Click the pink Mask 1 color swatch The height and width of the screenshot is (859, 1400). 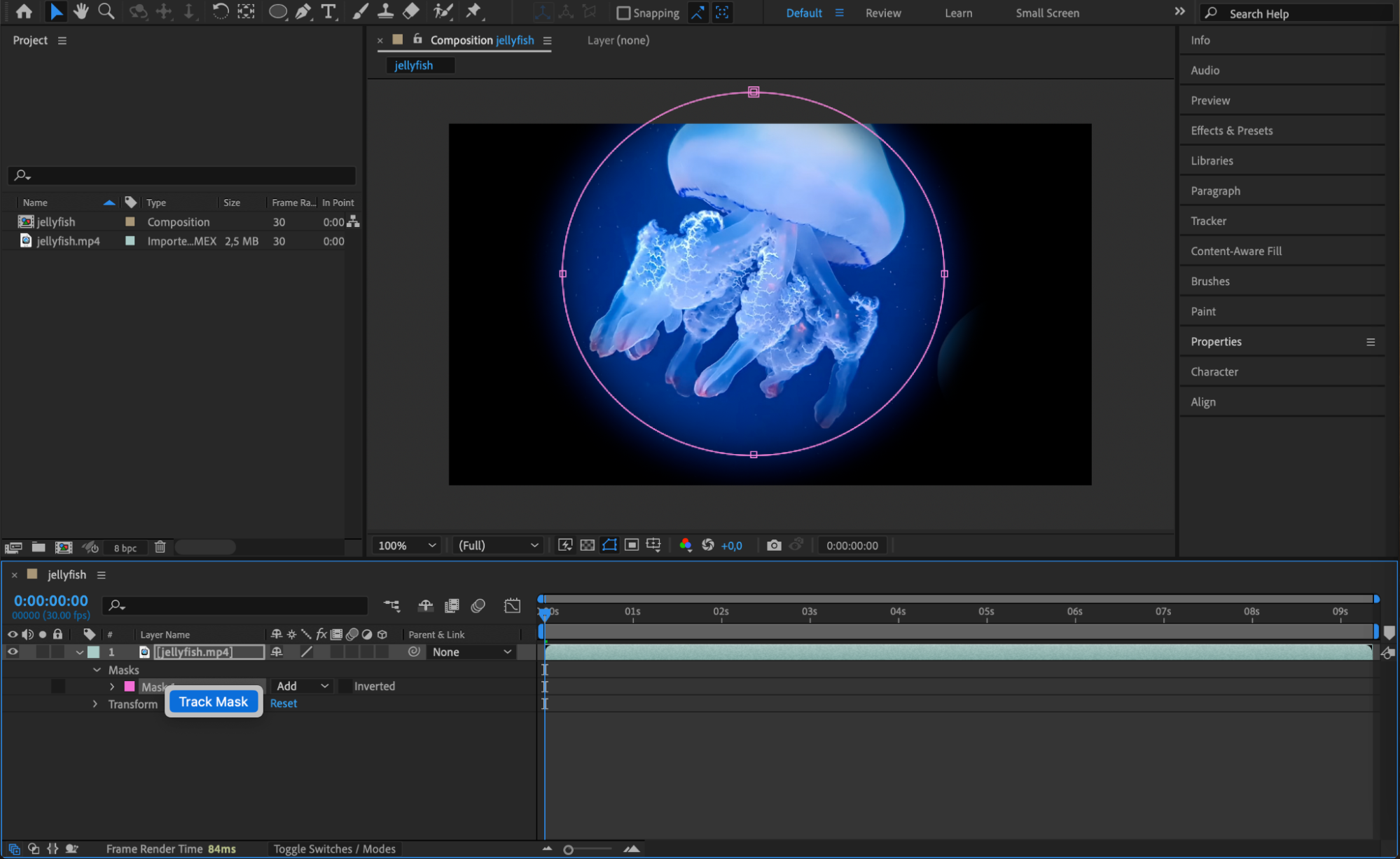(x=130, y=686)
